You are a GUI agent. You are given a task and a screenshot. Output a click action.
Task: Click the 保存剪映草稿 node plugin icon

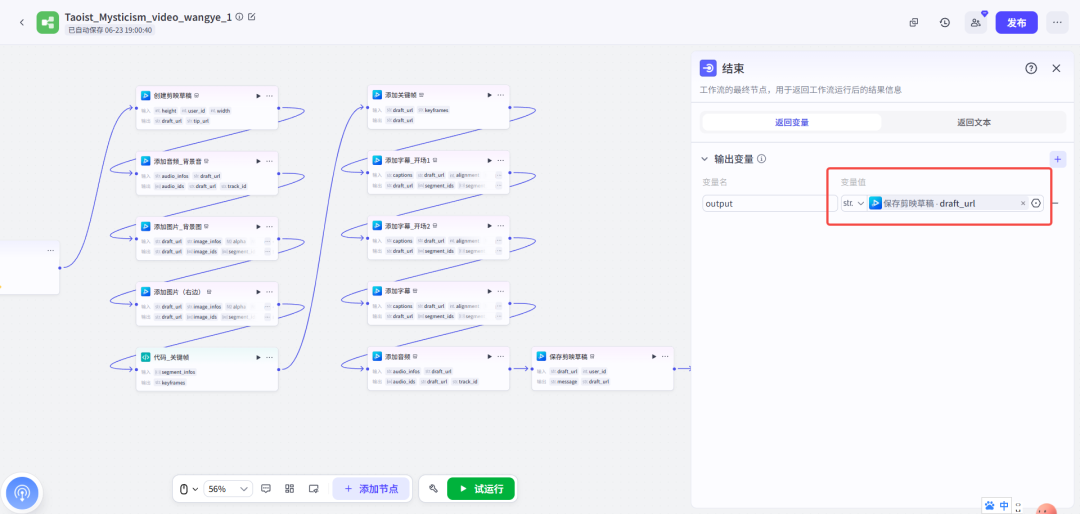(x=541, y=356)
